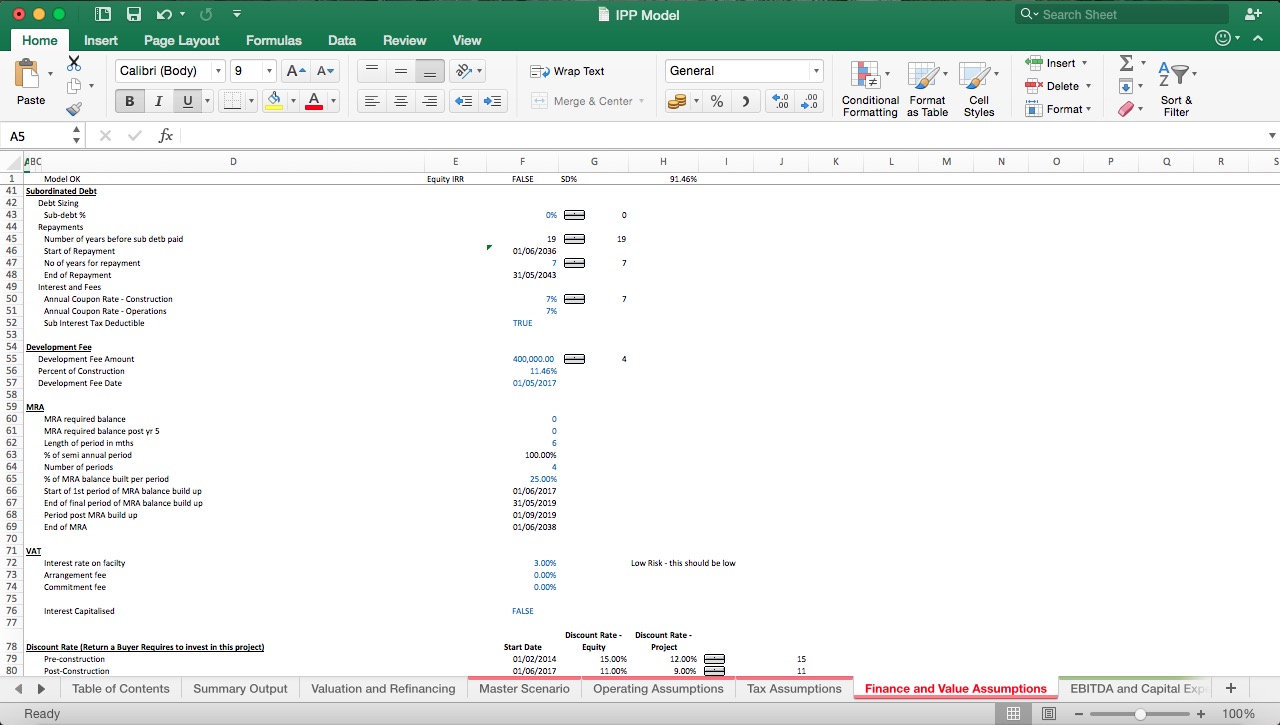Click the Cell Styles icon
The image size is (1280, 725).
(x=979, y=88)
